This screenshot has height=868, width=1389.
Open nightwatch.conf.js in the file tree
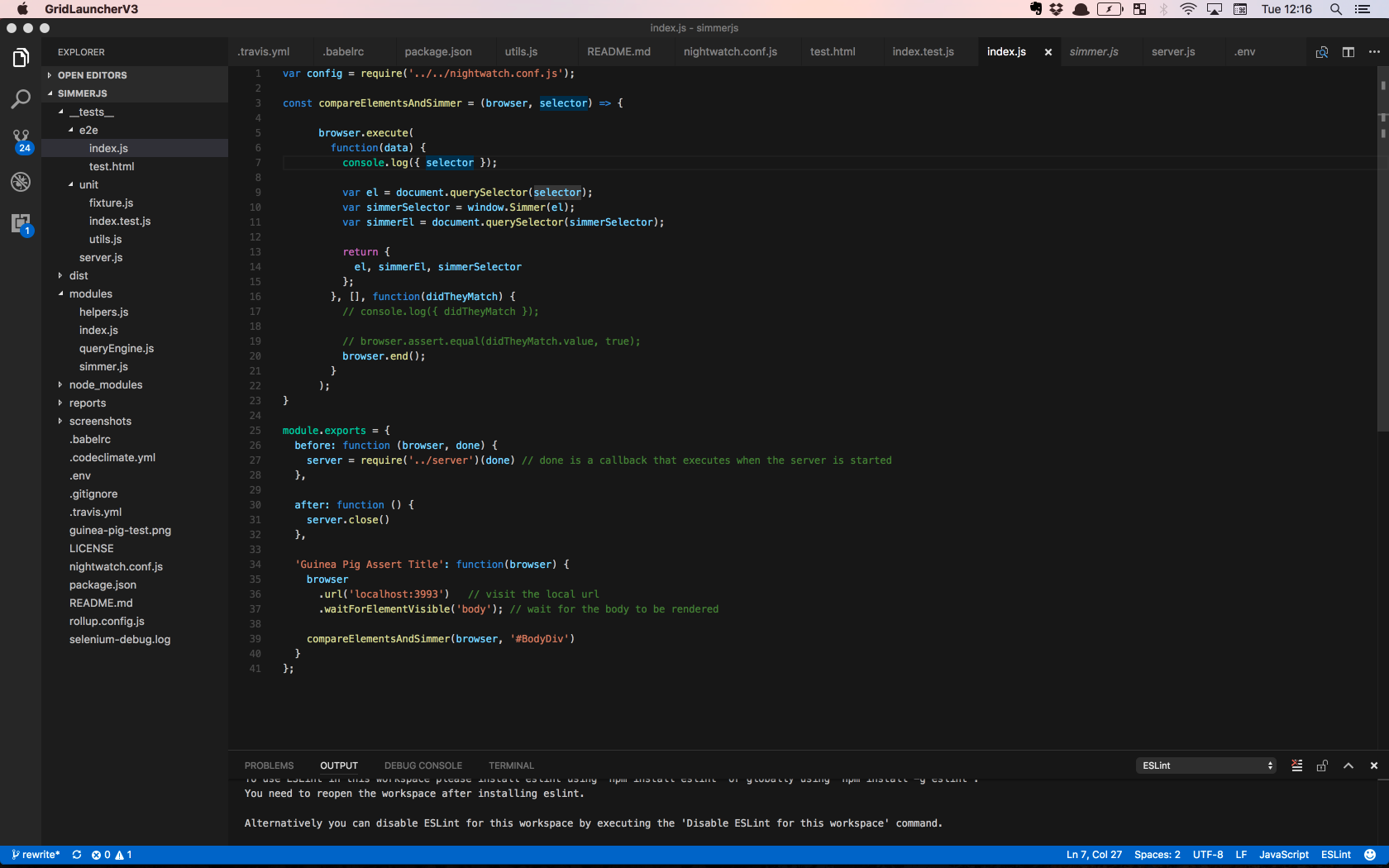coord(116,566)
